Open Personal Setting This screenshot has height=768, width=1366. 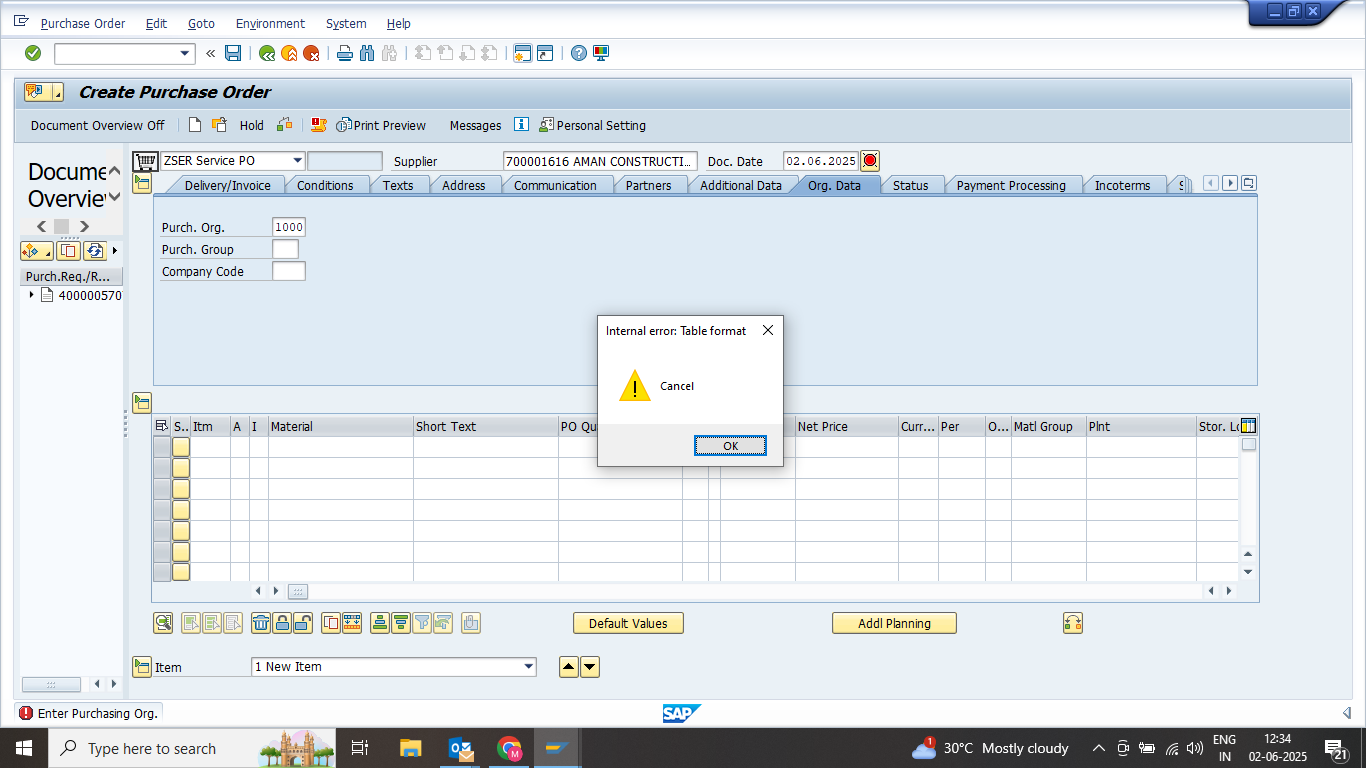pos(592,125)
